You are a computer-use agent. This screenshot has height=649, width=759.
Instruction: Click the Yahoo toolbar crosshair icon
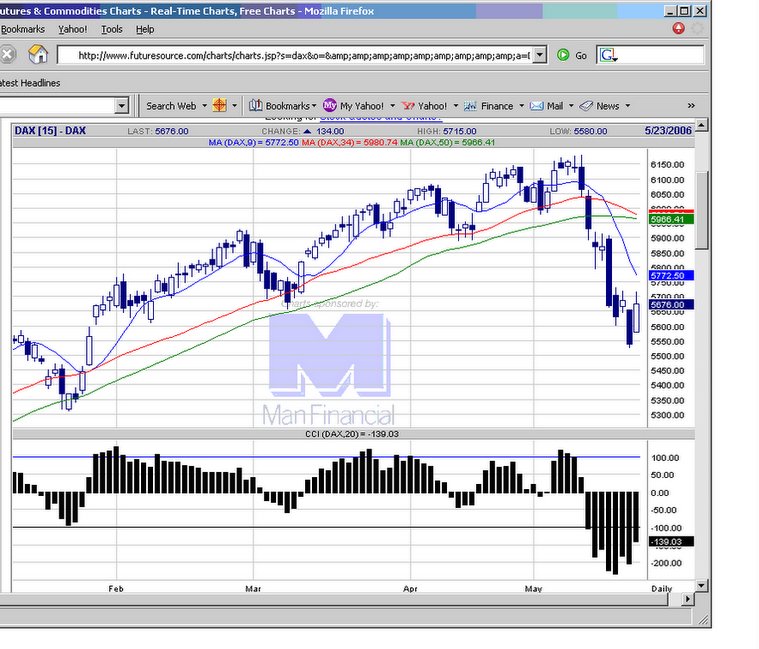[x=219, y=106]
